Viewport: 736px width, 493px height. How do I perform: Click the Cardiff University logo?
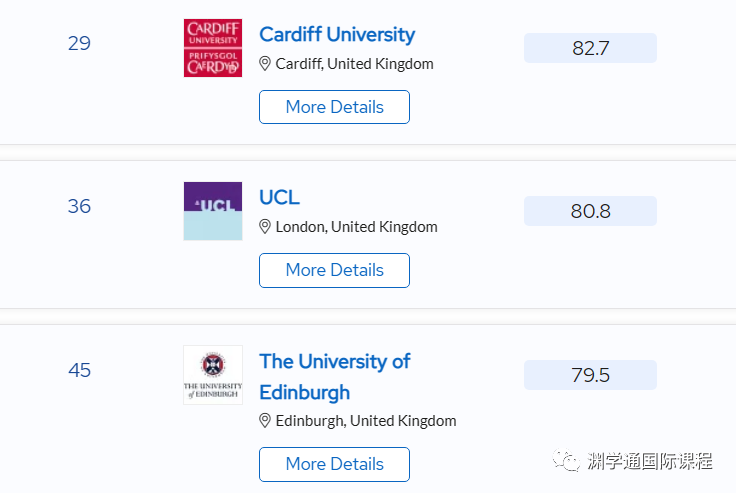(213, 48)
